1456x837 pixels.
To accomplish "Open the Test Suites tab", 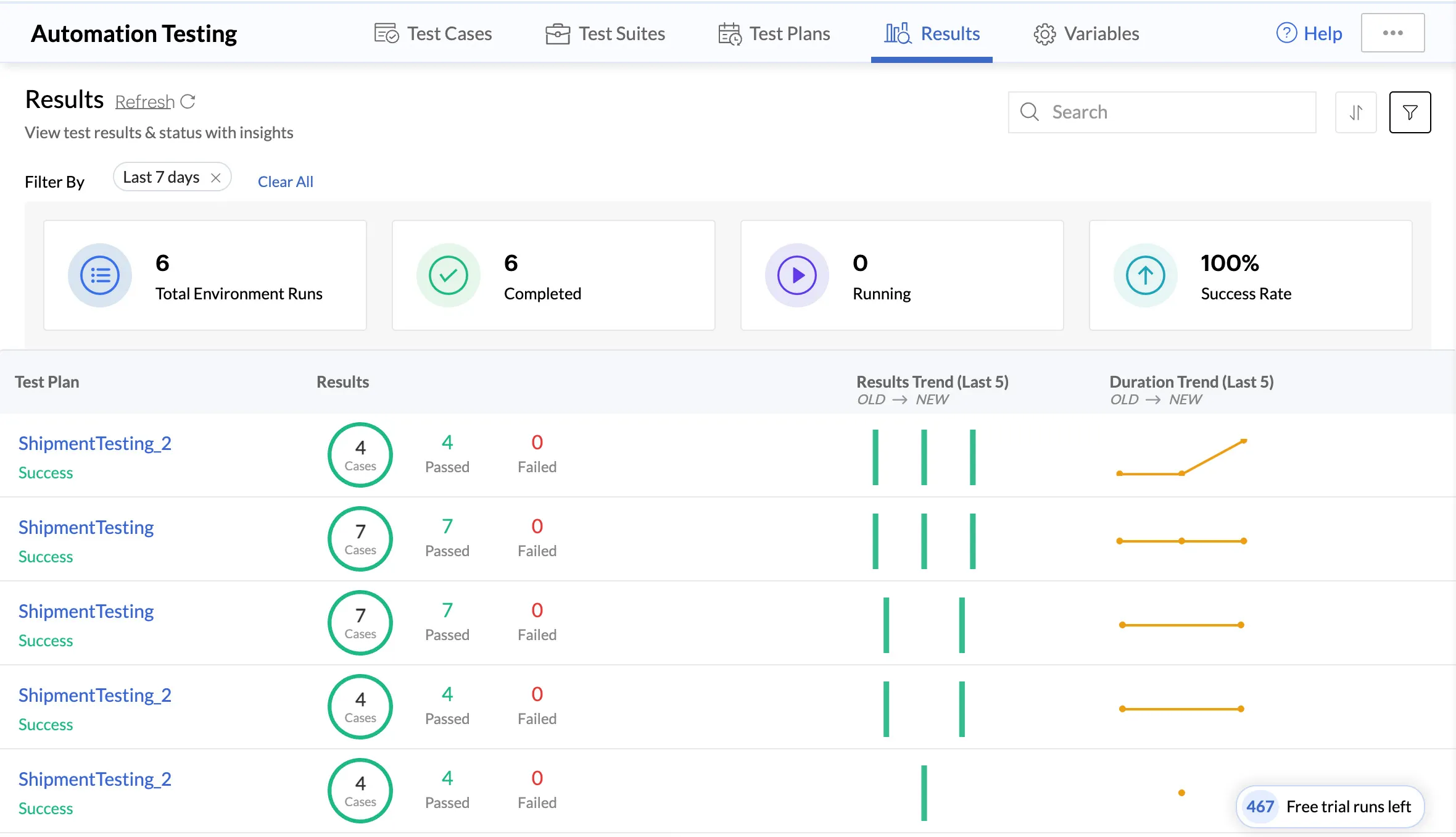I will [x=605, y=33].
